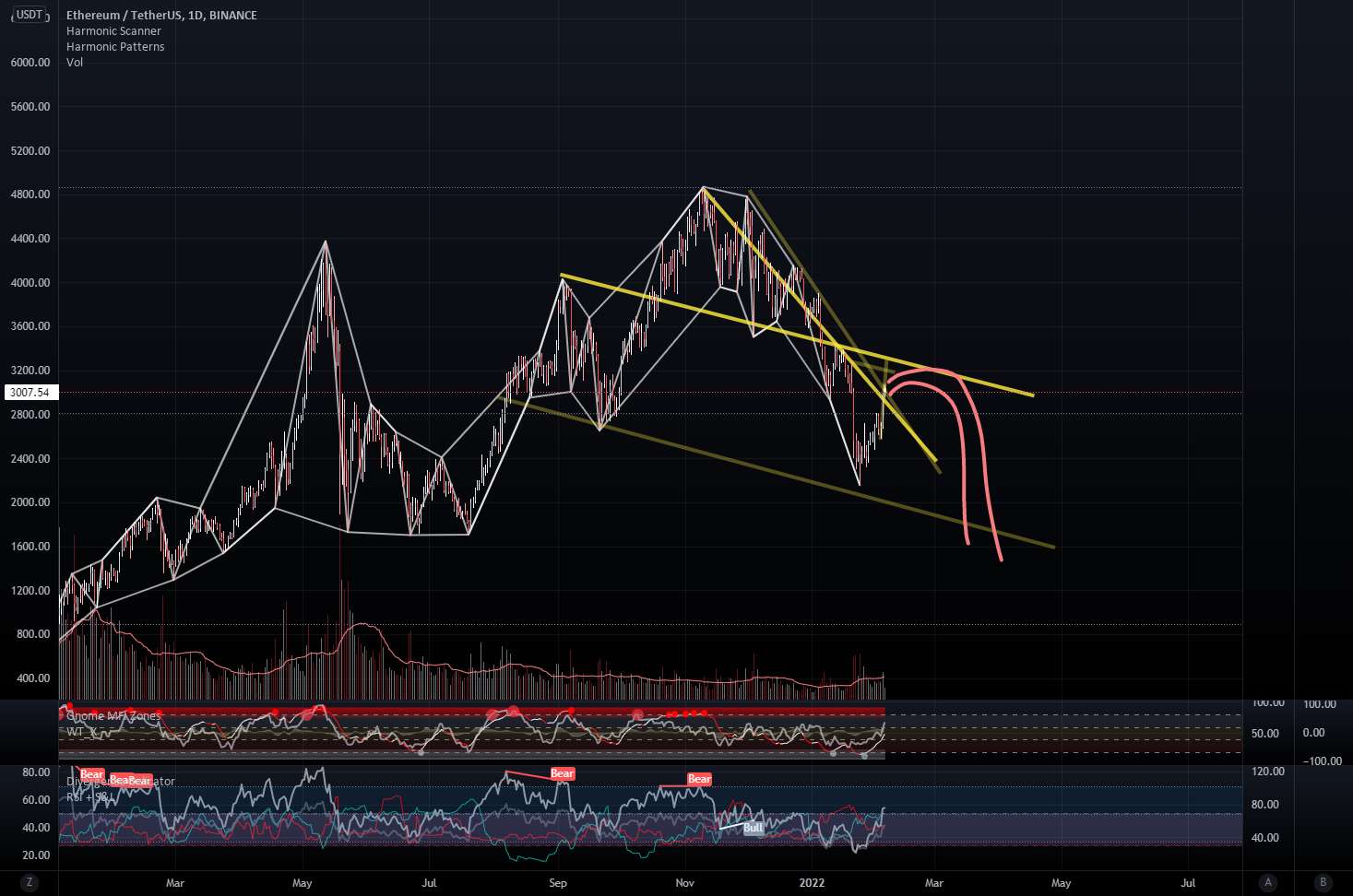
Task: Click the 2022 time axis label
Action: pos(812,882)
